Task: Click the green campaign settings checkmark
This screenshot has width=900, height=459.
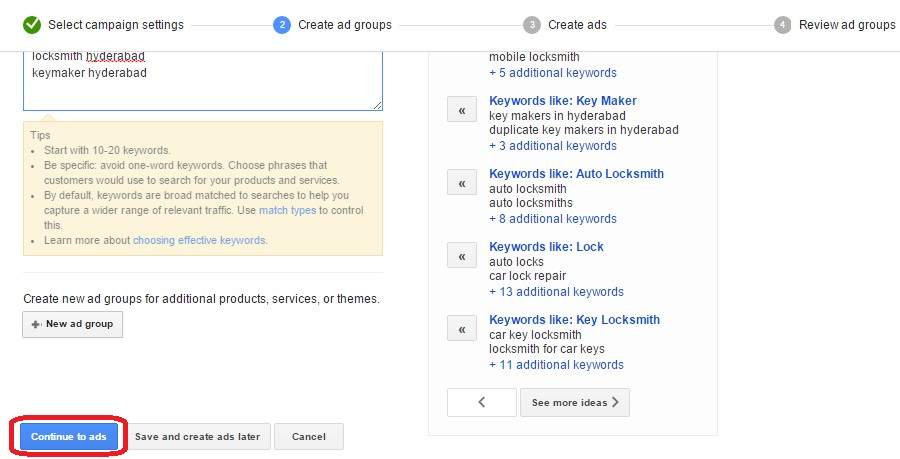Action: (x=32, y=24)
